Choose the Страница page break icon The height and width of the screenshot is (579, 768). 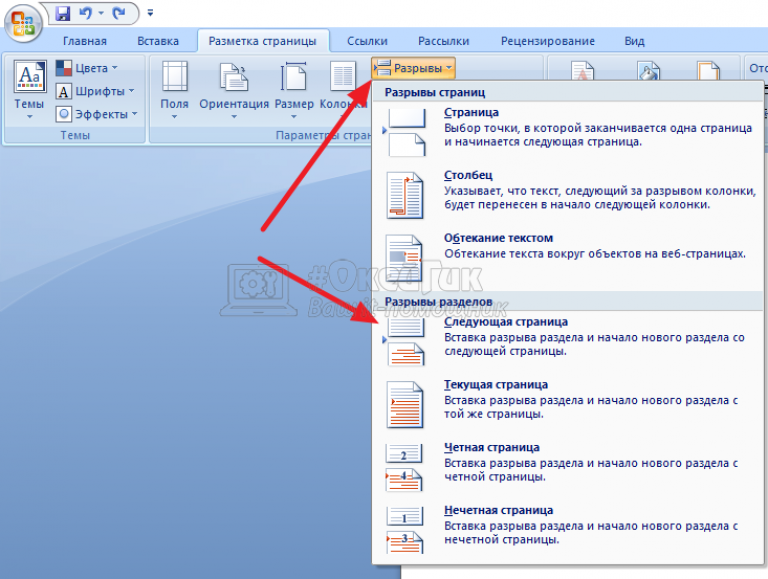(406, 132)
